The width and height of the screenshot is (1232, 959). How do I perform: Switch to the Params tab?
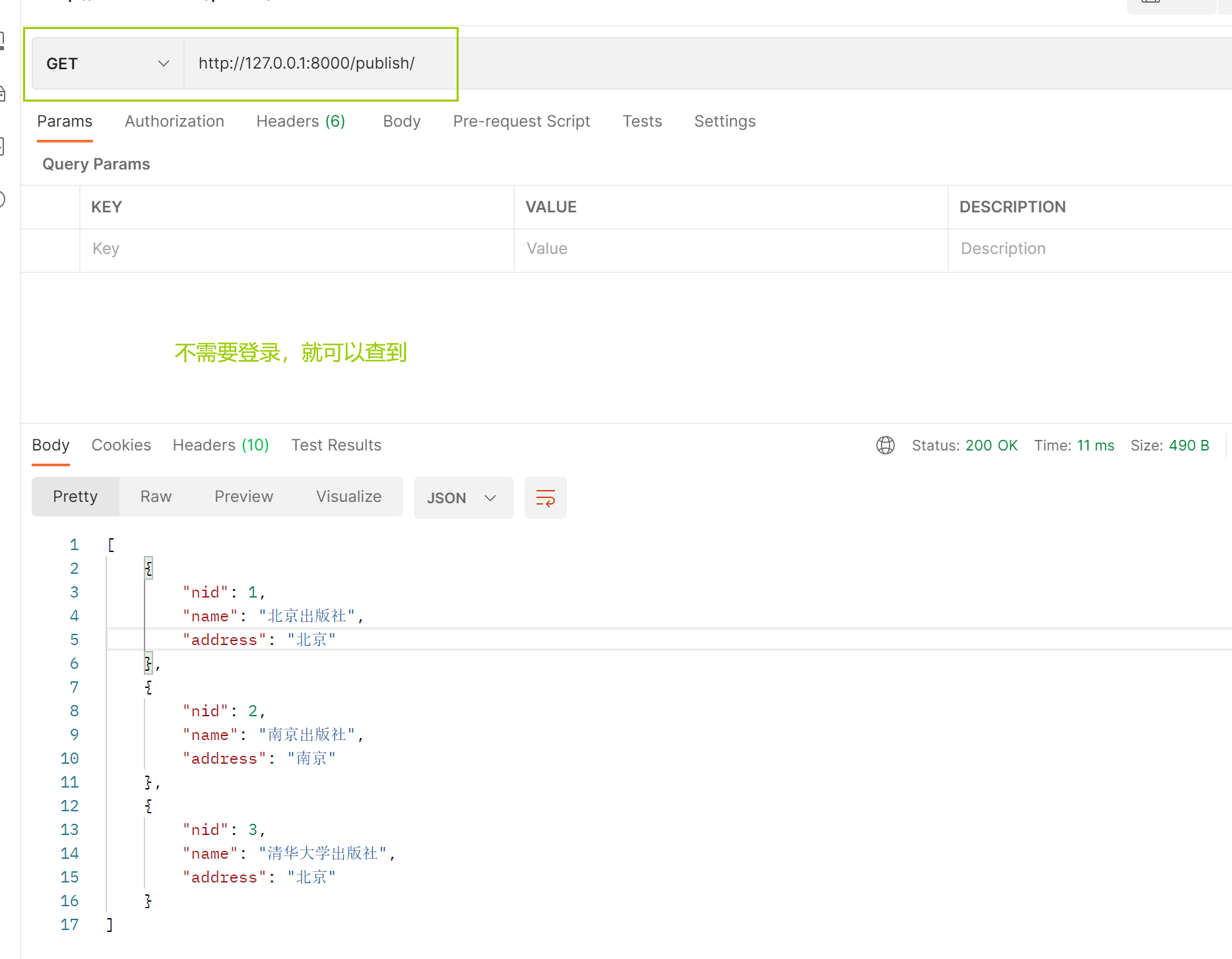coord(65,121)
